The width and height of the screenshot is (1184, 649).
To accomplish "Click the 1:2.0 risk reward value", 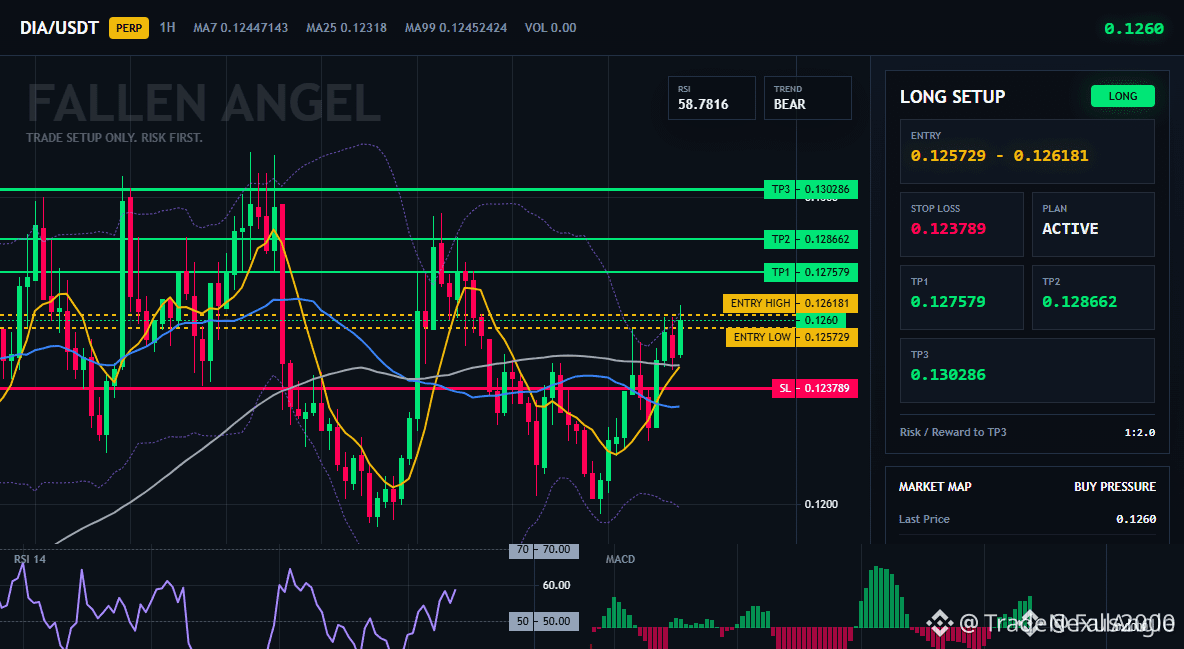I will point(1139,433).
